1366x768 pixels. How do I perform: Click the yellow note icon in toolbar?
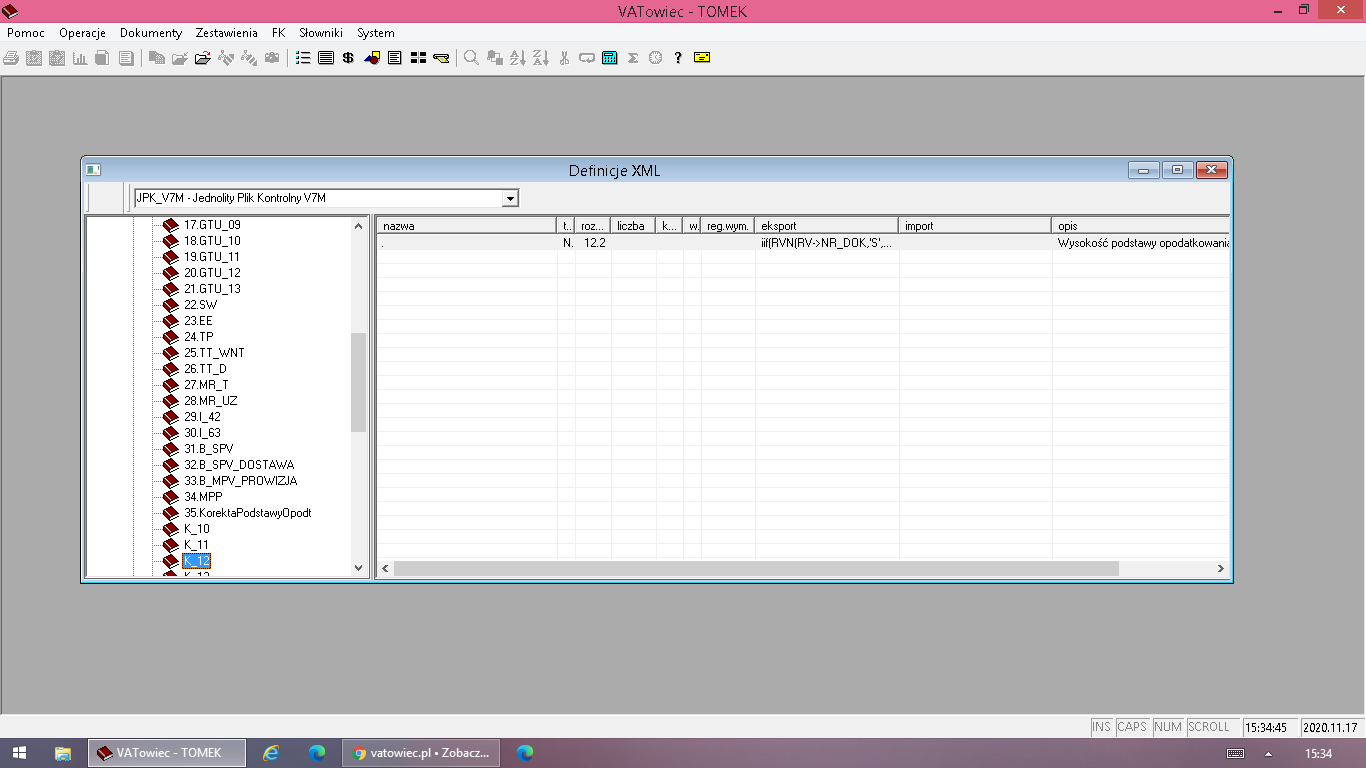pos(702,58)
